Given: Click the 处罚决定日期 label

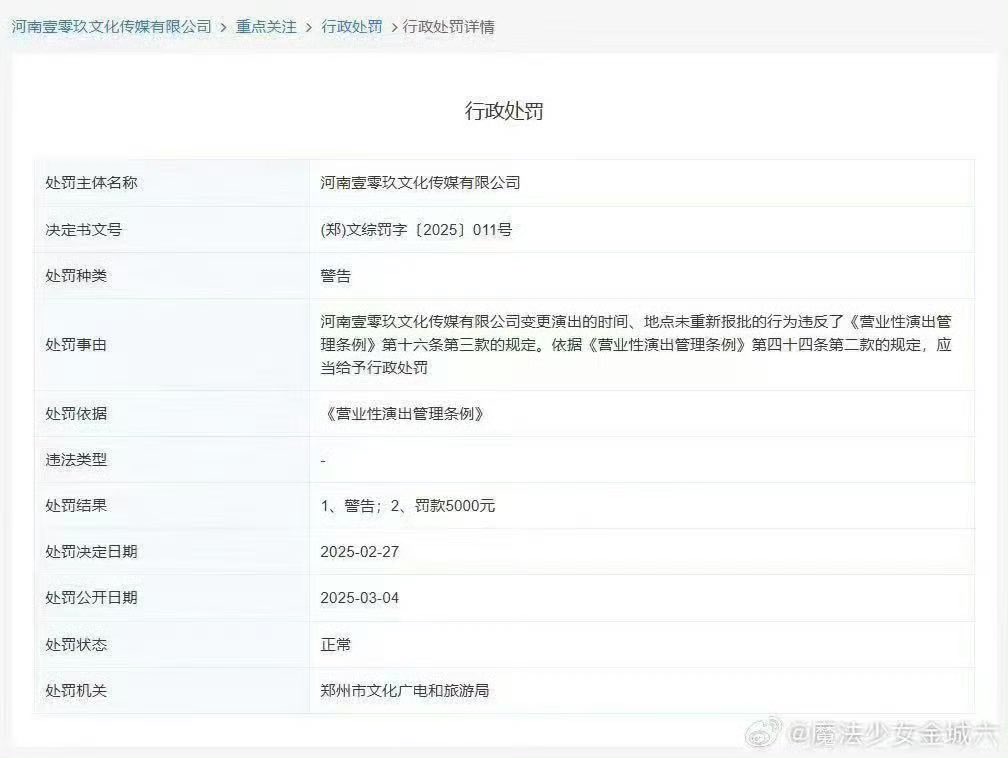Looking at the screenshot, I should point(91,552).
